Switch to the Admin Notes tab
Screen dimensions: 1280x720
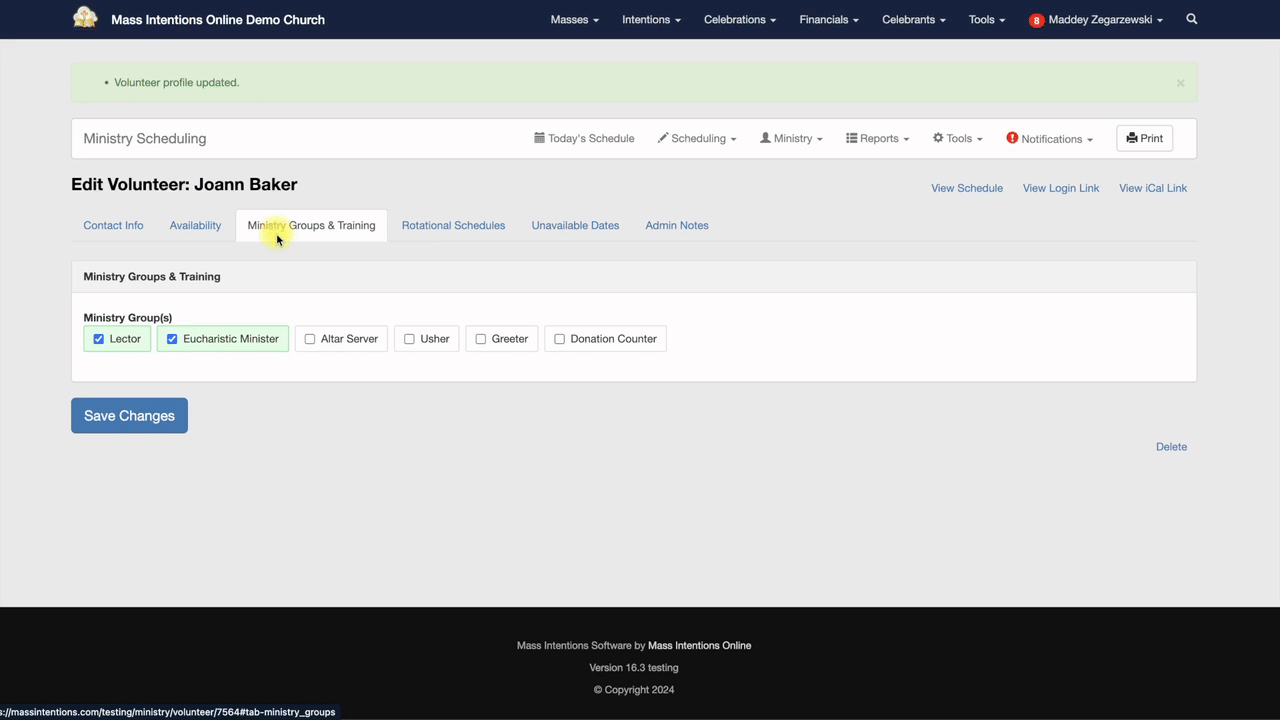[677, 226]
